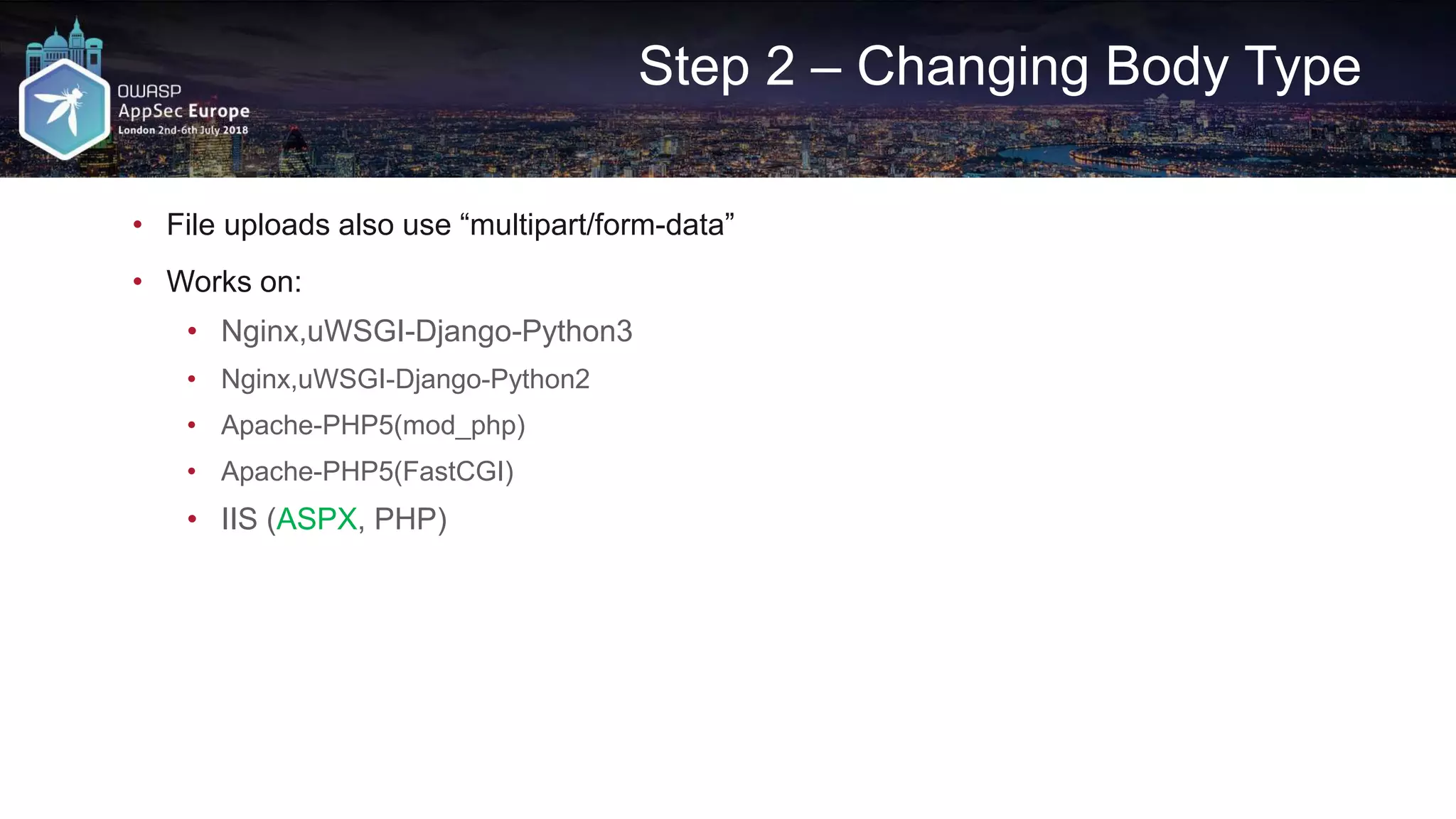
Task: Click the 'IIS' text in last bullet
Action: tap(239, 519)
